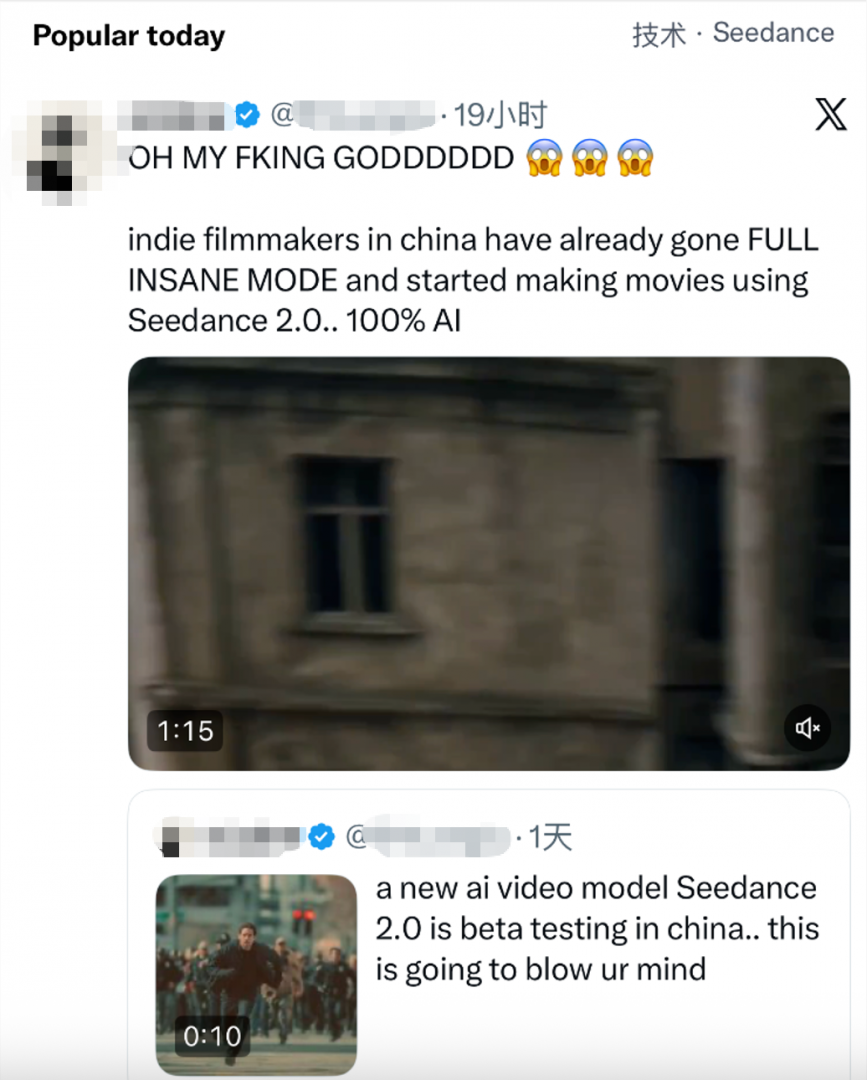Click the last screaming face emoji
Screen dimensions: 867x1080
click(635, 158)
